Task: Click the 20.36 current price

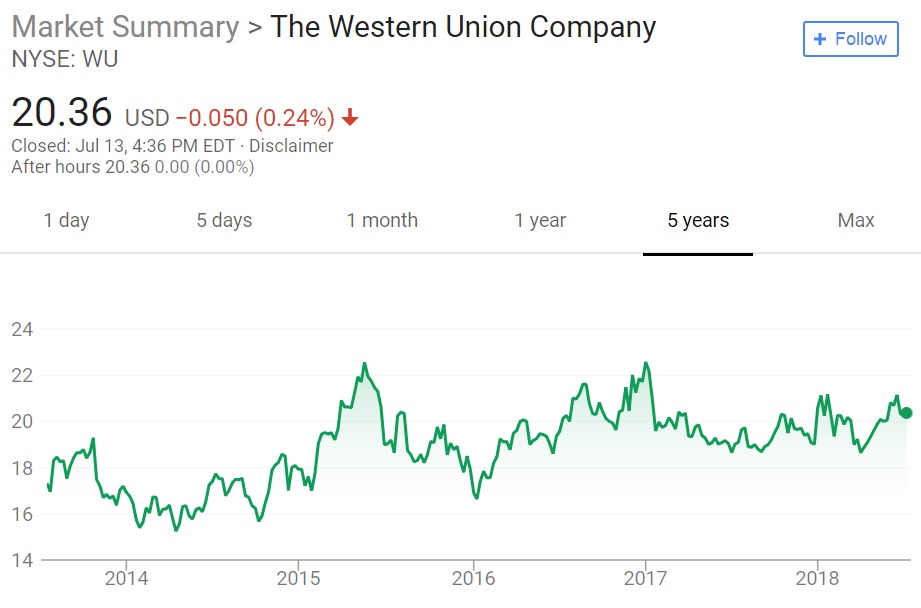Action: coord(61,113)
